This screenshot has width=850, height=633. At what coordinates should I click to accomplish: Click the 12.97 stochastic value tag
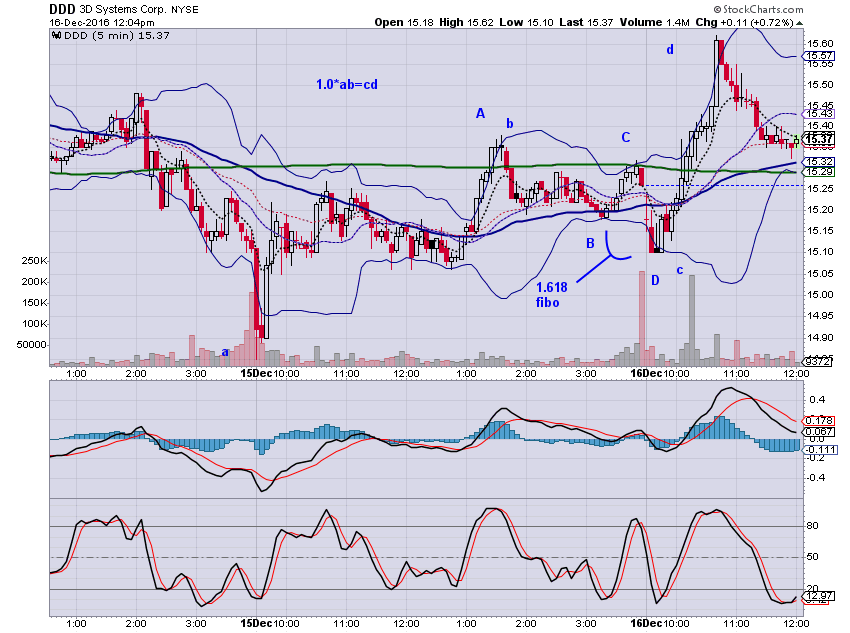pos(819,596)
